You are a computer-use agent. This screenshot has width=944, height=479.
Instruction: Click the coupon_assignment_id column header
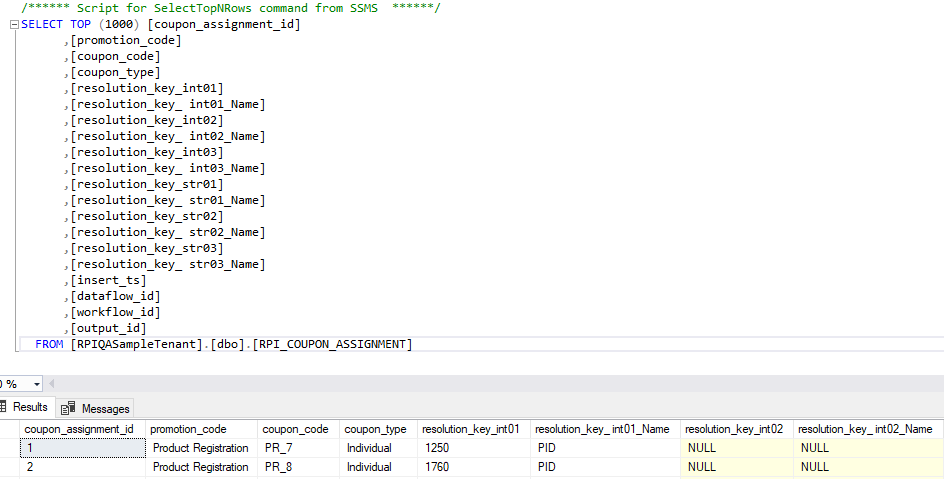coord(79,429)
